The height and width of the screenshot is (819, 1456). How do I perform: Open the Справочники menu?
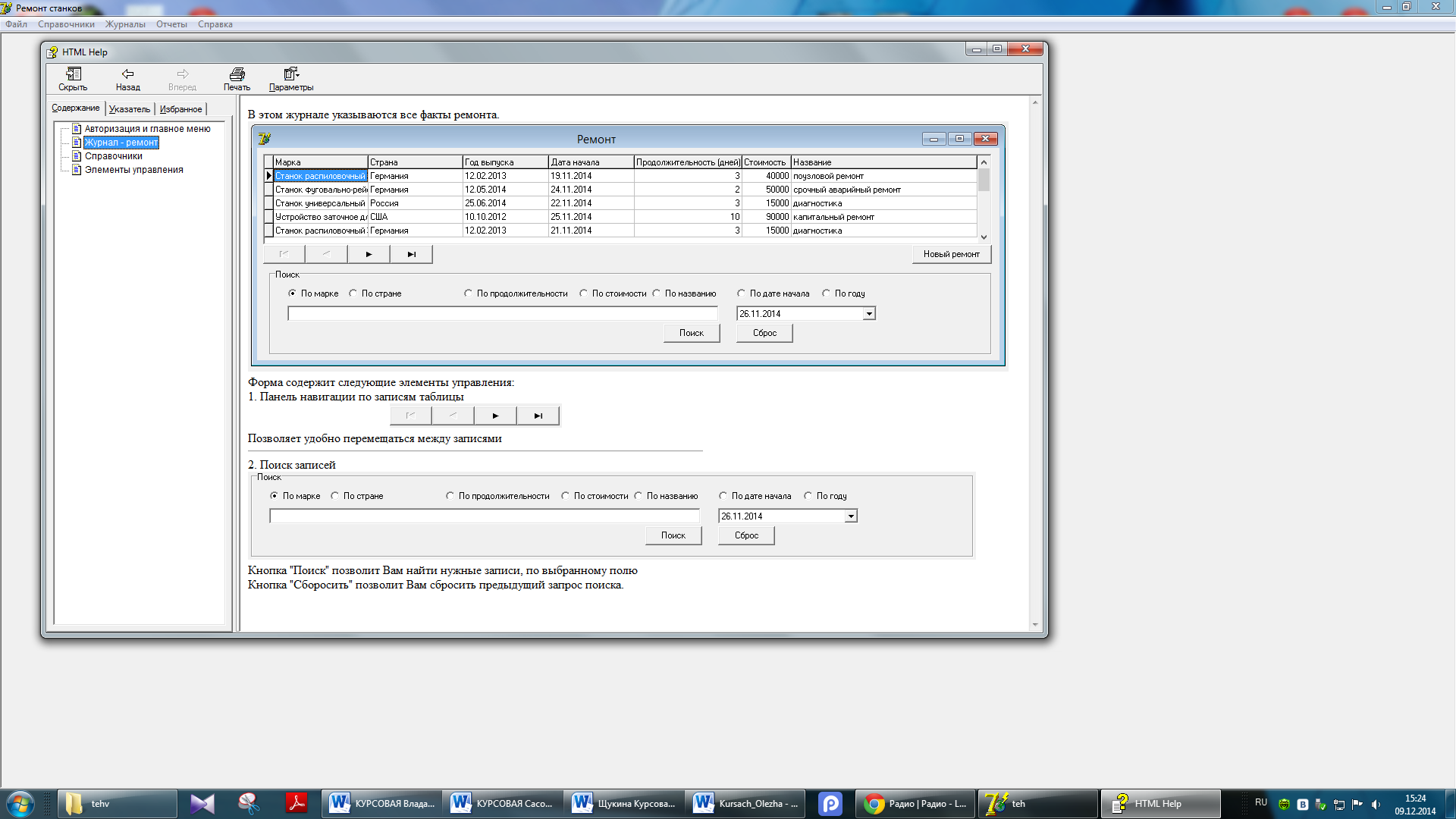point(66,24)
